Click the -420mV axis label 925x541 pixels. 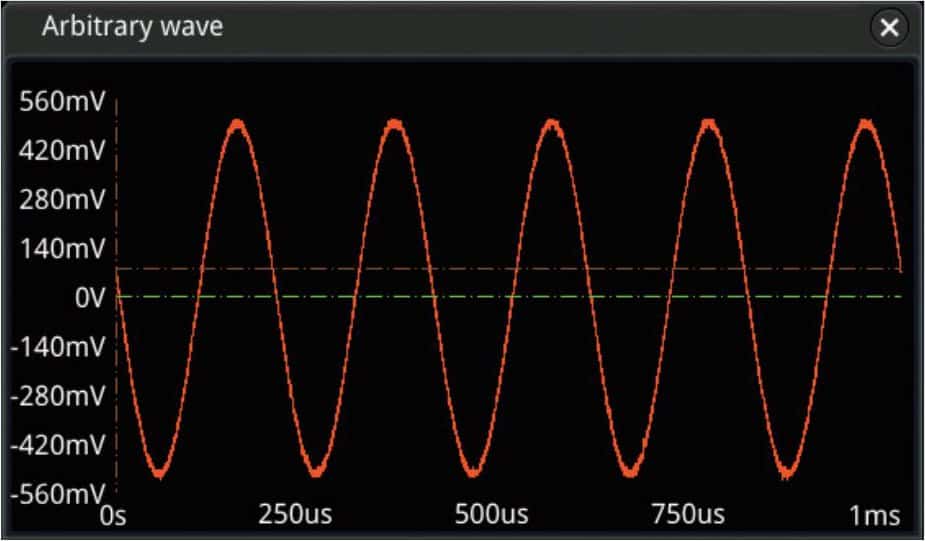pyautogui.click(x=58, y=444)
